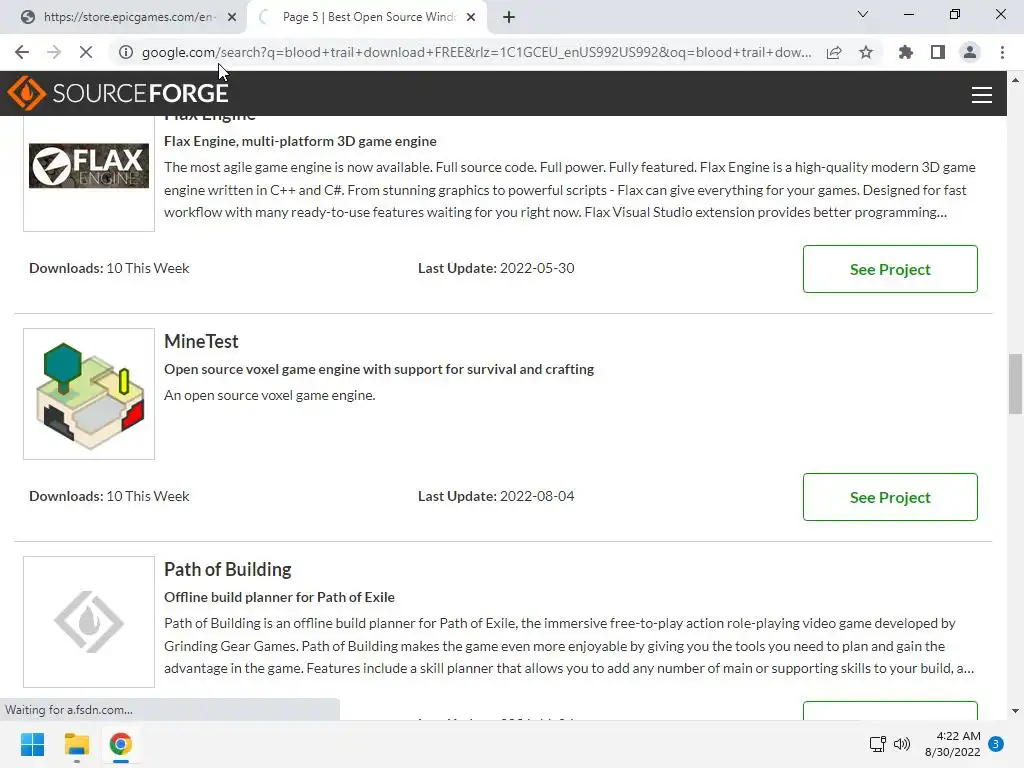Stop loading the page
Screen dimensions: 1024x768
click(x=86, y=52)
